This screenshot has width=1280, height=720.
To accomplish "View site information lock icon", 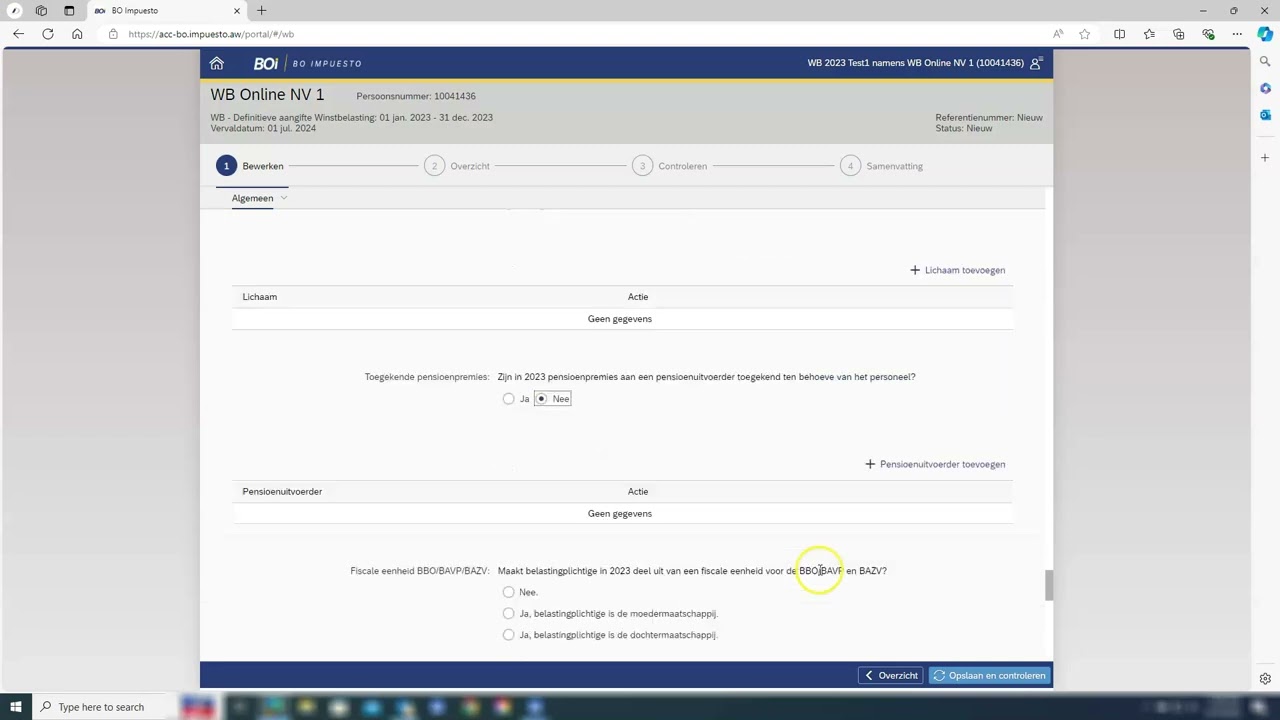I will point(113,34).
